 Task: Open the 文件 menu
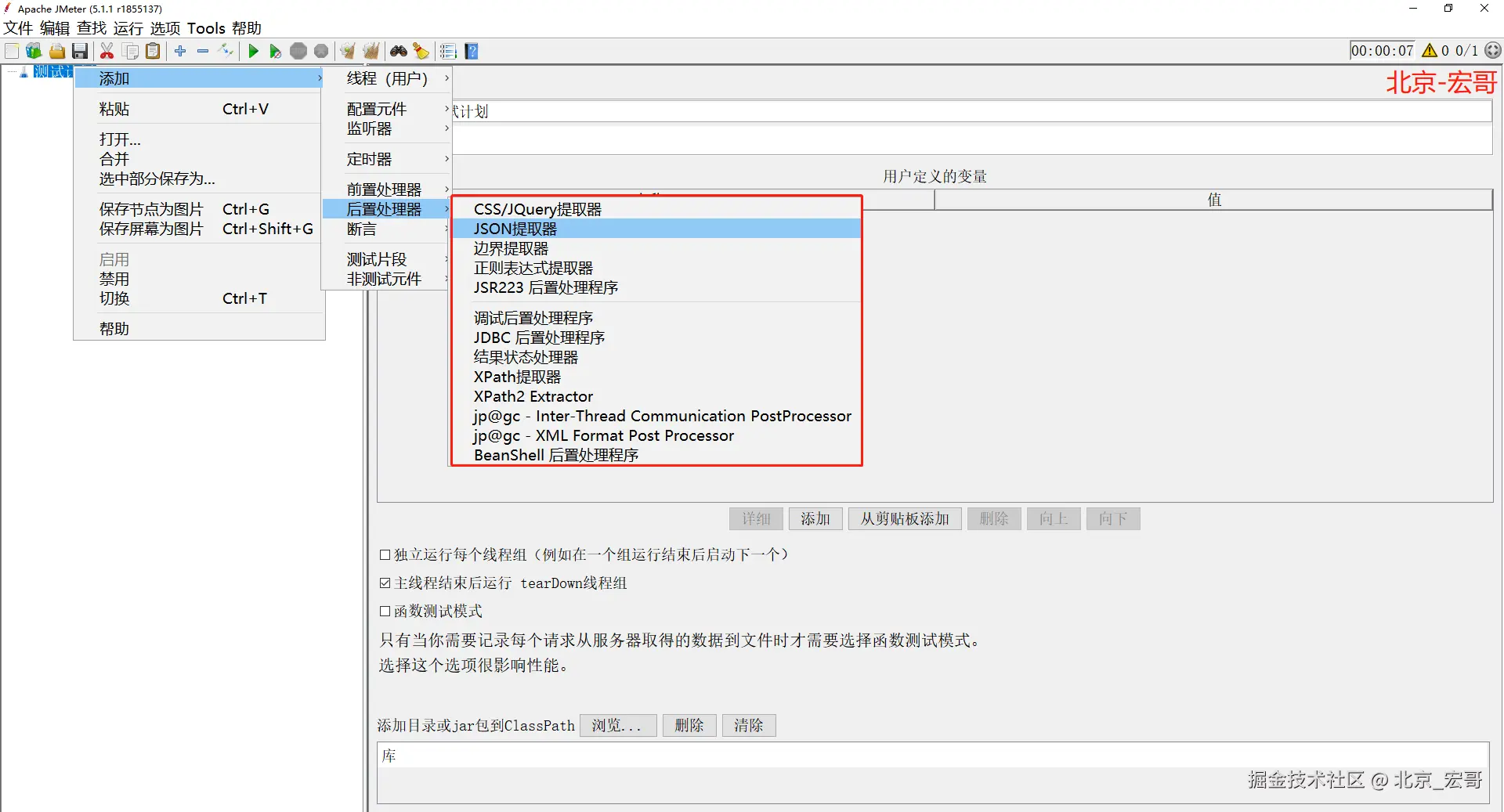click(x=18, y=28)
